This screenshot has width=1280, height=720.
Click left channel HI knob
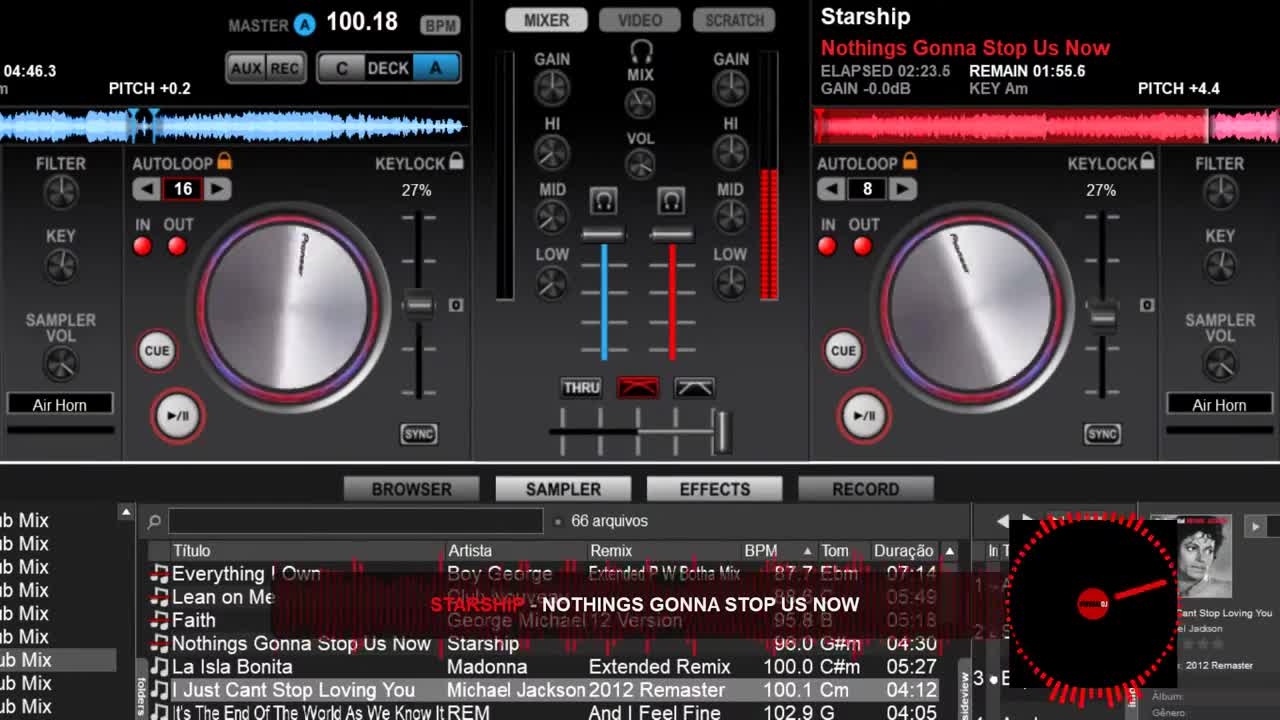click(552, 153)
